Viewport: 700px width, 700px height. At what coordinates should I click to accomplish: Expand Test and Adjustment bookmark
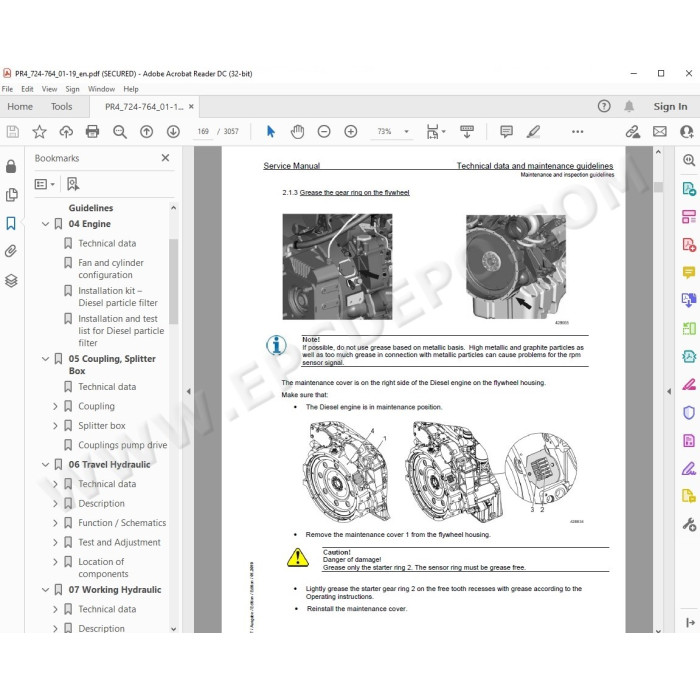tap(55, 542)
